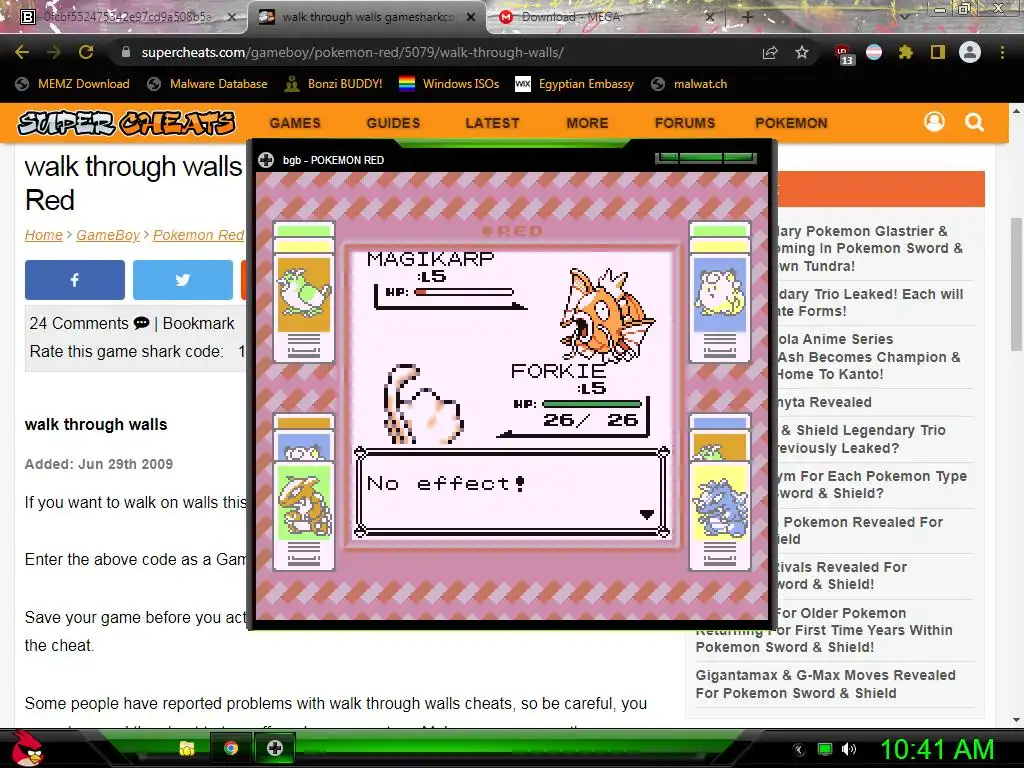The image size is (1024, 768).
Task: Bookmark page with the star icon
Action: tap(802, 52)
